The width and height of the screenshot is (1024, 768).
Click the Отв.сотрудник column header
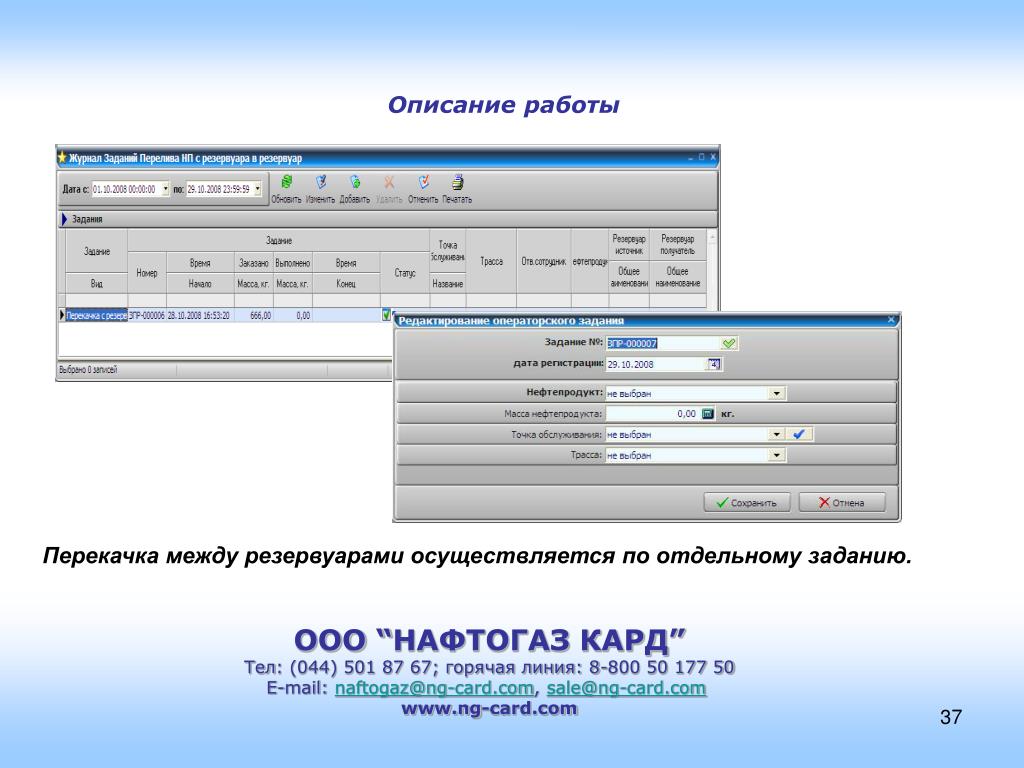pyautogui.click(x=543, y=261)
